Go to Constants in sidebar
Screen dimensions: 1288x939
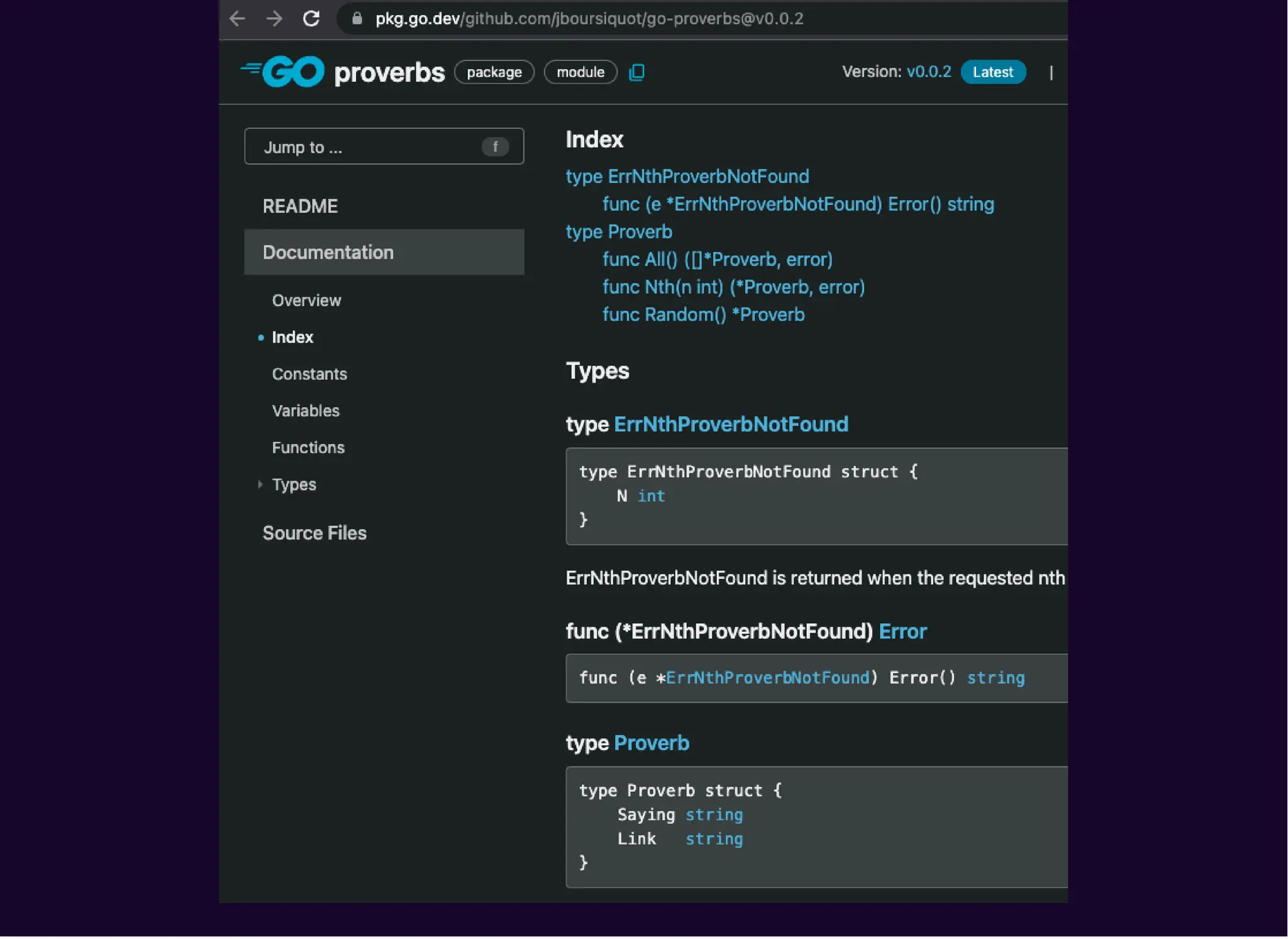(x=309, y=374)
